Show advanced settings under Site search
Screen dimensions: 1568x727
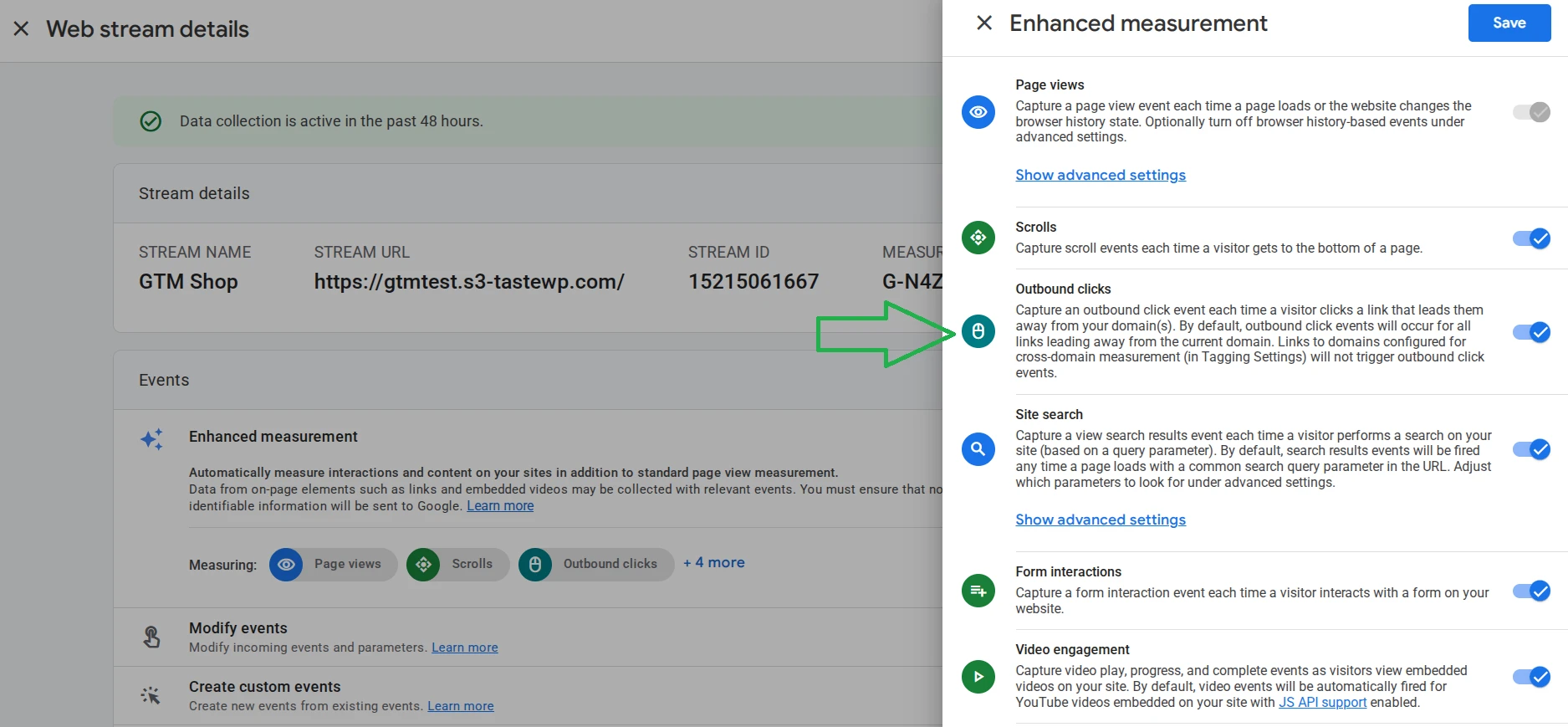click(1101, 520)
